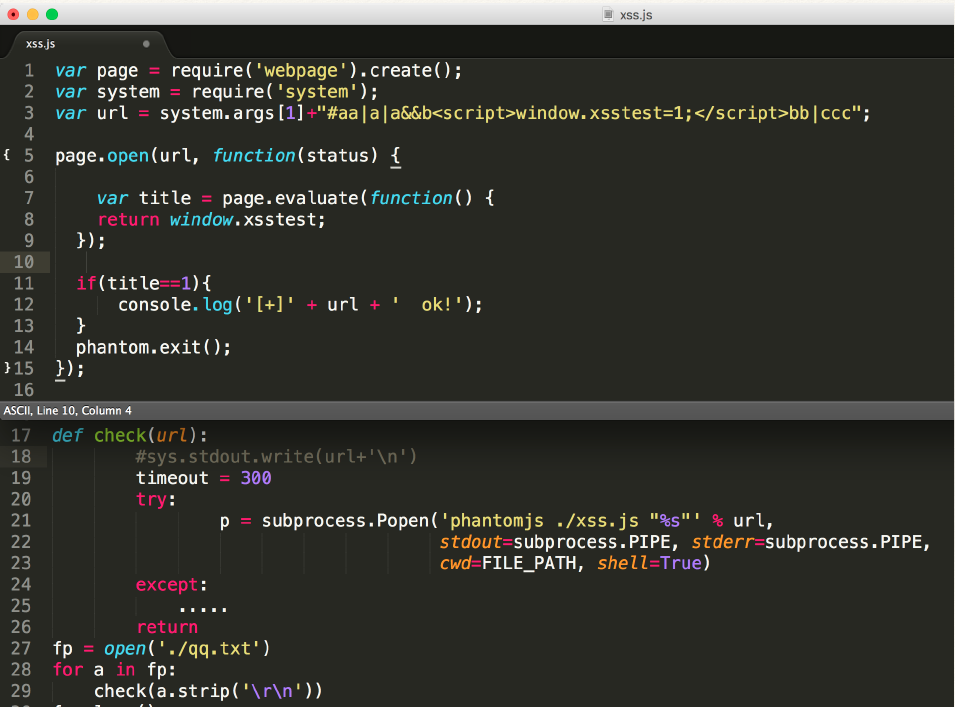Click 'webpage' string on line 1
The height and width of the screenshot is (707, 955).
[300, 71]
